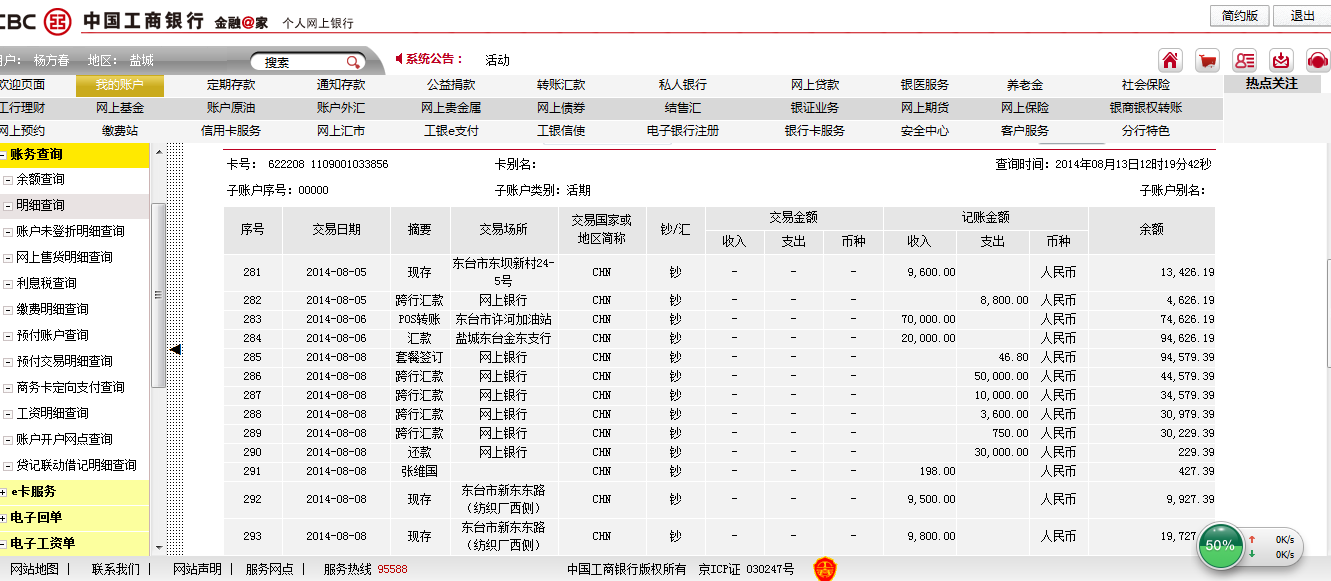Switch to 简约版 simple version
Viewport: 1331px width, 581px height.
pos(1239,16)
